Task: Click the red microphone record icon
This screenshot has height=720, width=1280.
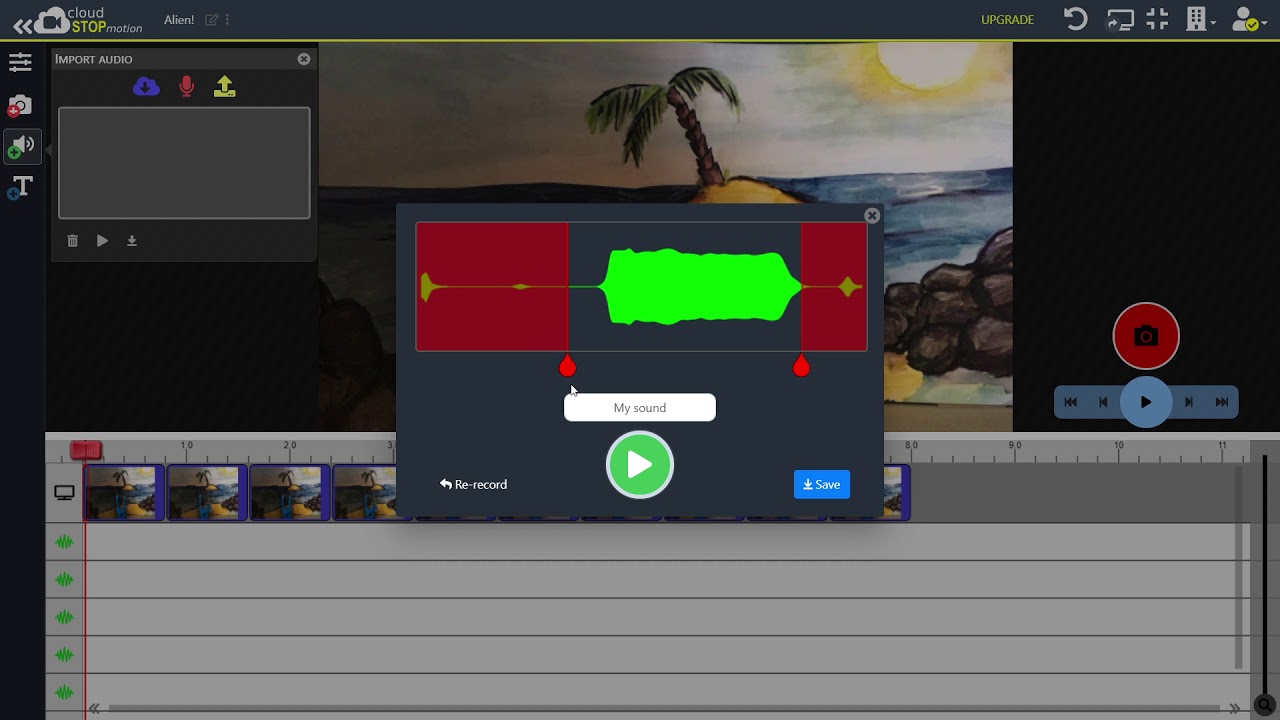Action: click(186, 87)
